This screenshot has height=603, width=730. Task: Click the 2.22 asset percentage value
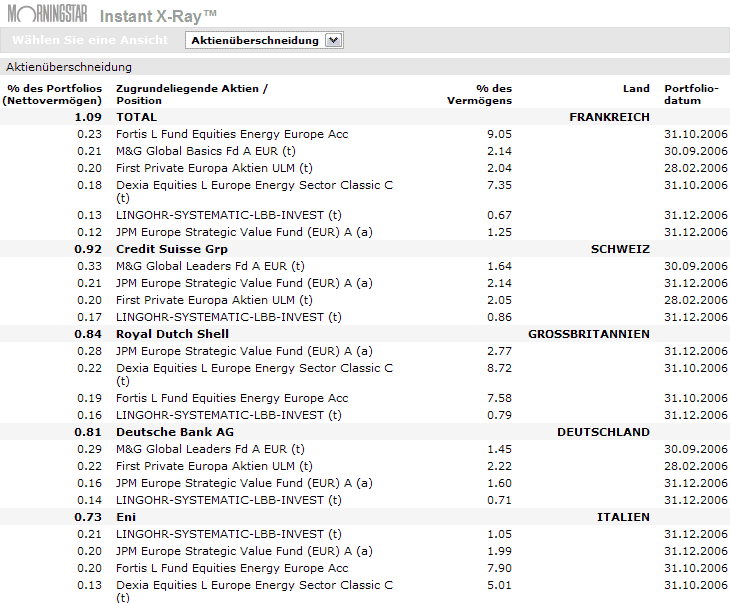(x=499, y=466)
